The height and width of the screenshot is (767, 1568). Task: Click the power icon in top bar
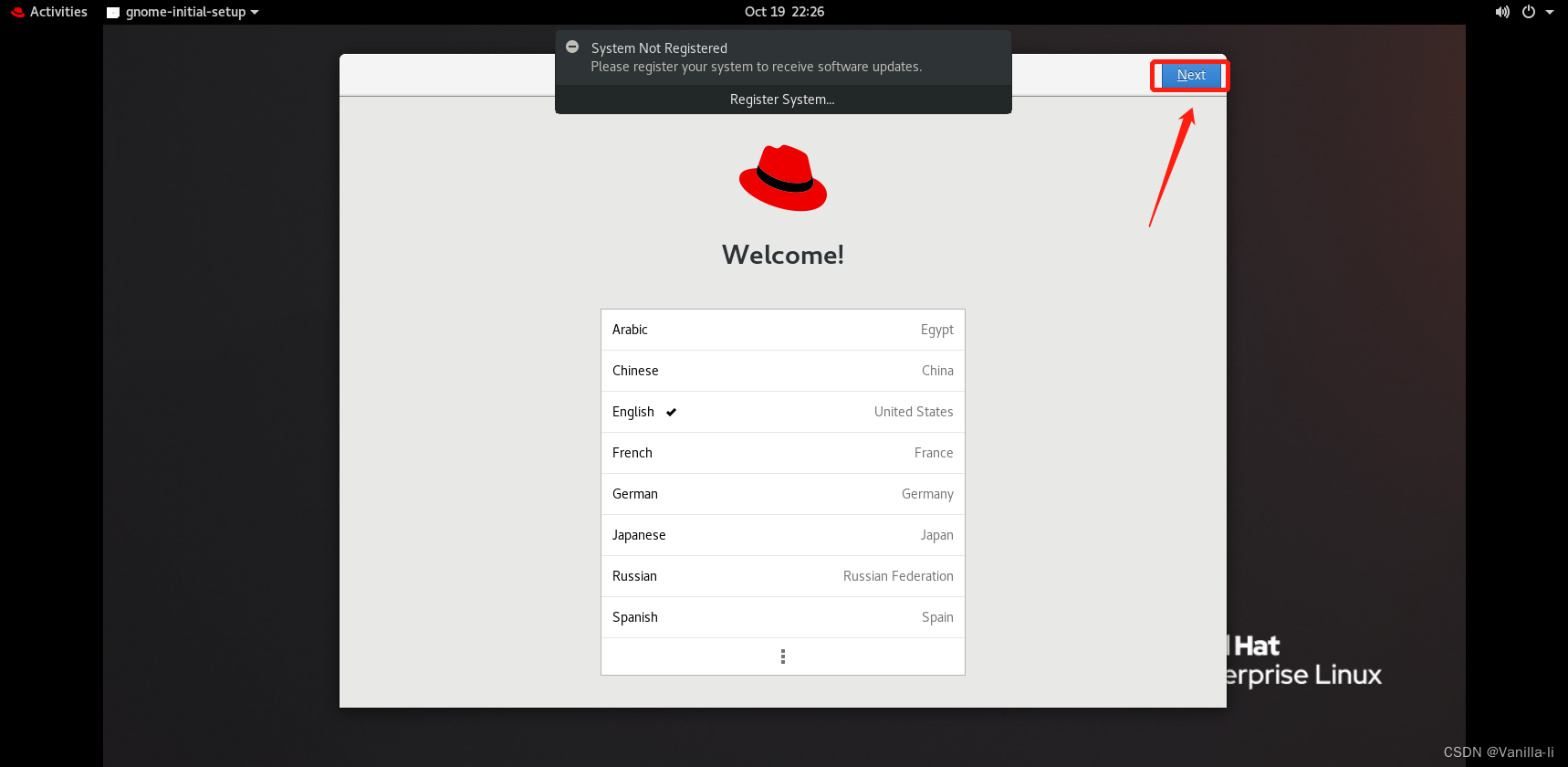[1529, 12]
